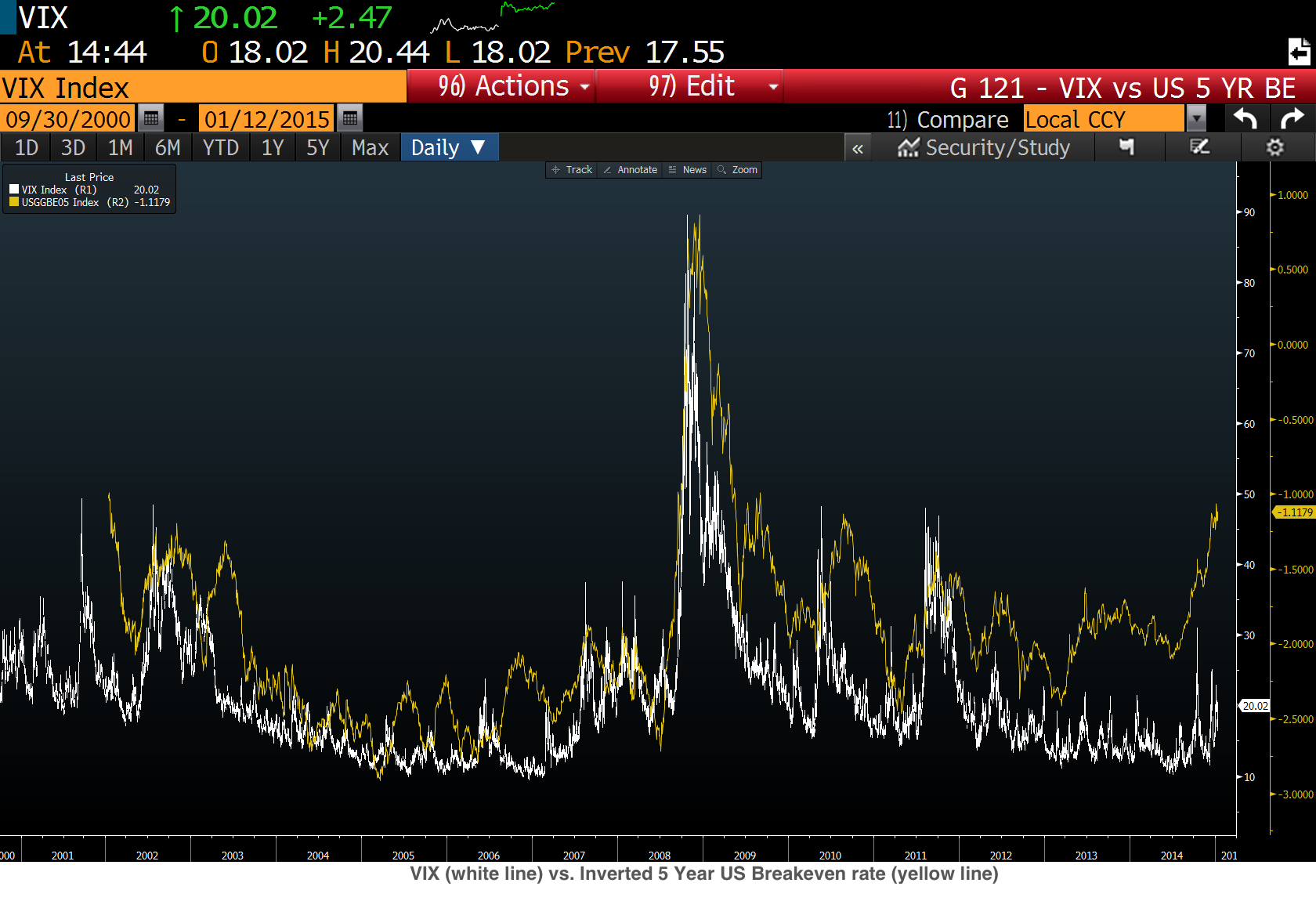The height and width of the screenshot is (901, 1316).
Task: Switch to YTD range
Action: coord(220,147)
